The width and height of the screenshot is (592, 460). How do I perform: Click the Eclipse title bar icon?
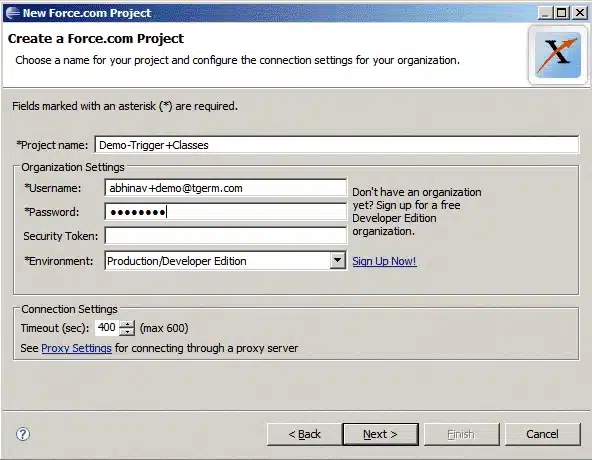[x=13, y=13]
